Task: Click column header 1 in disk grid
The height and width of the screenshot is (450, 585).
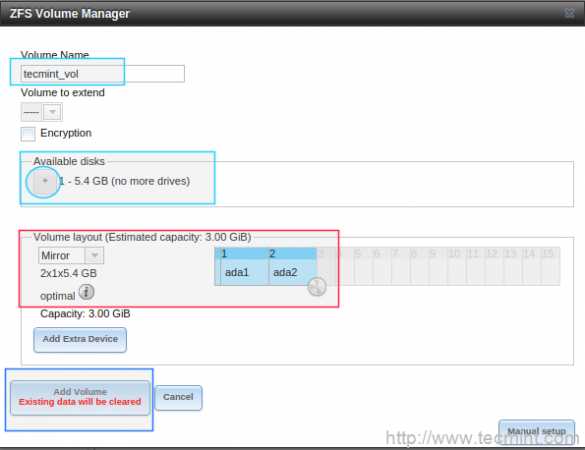Action: click(245, 254)
